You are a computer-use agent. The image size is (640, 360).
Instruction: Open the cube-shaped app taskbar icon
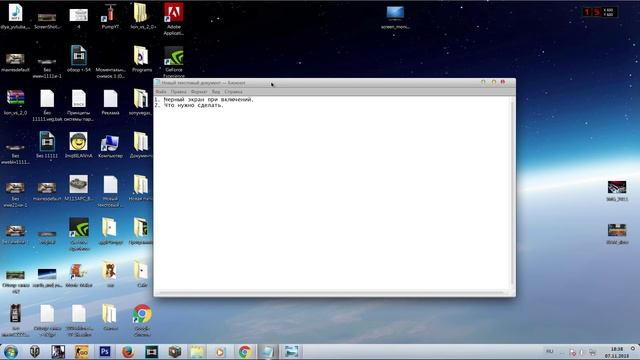(175, 351)
